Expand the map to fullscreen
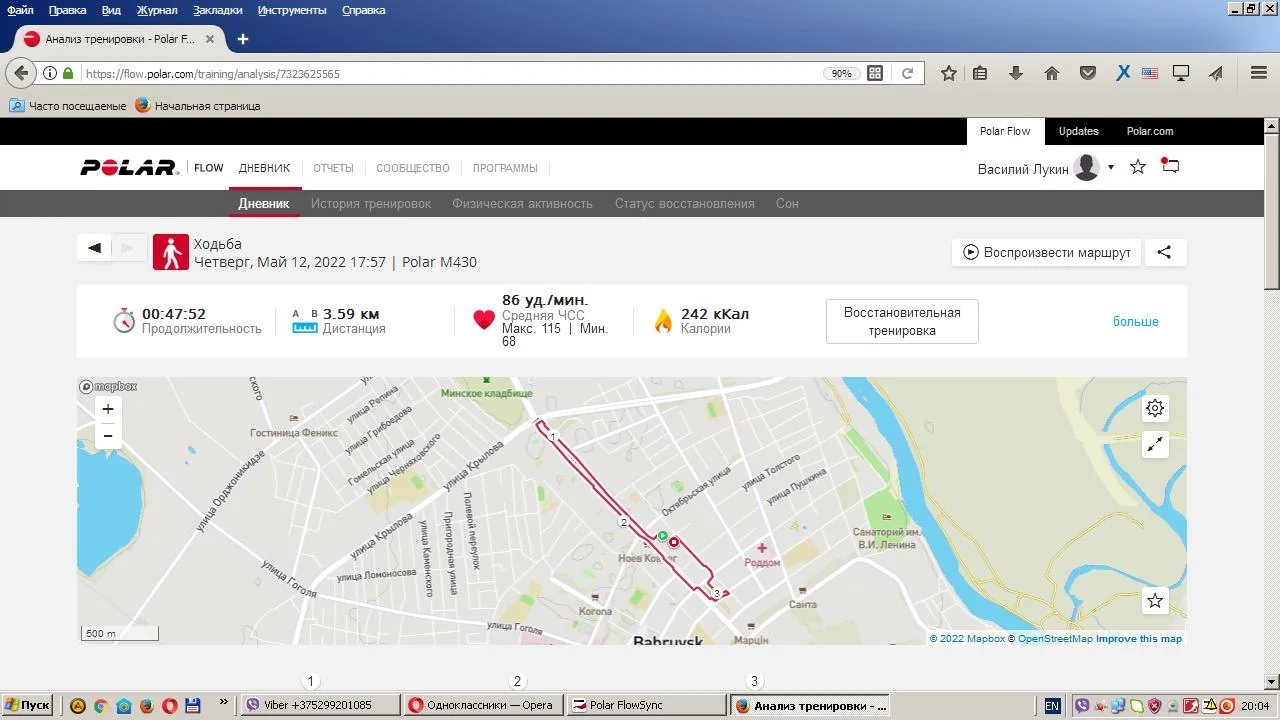The width and height of the screenshot is (1280, 720). click(x=1155, y=444)
